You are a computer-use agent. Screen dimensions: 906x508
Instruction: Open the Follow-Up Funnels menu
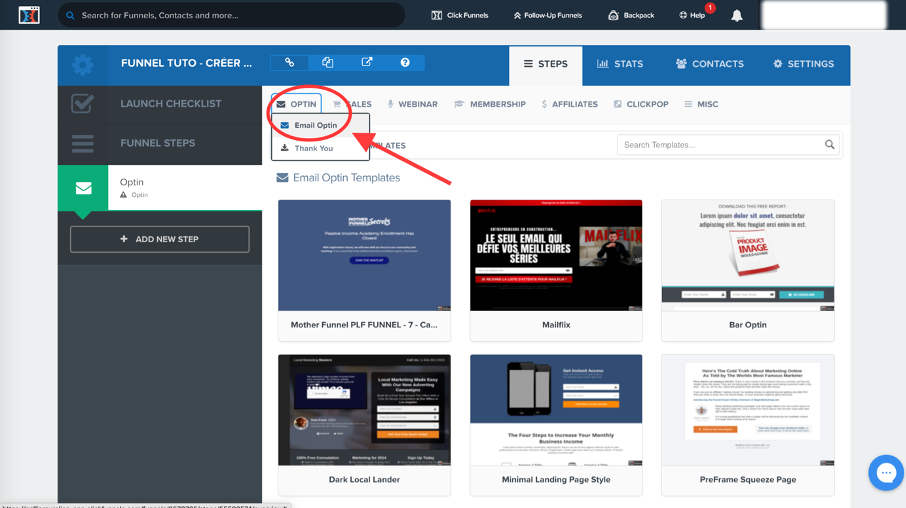[547, 16]
